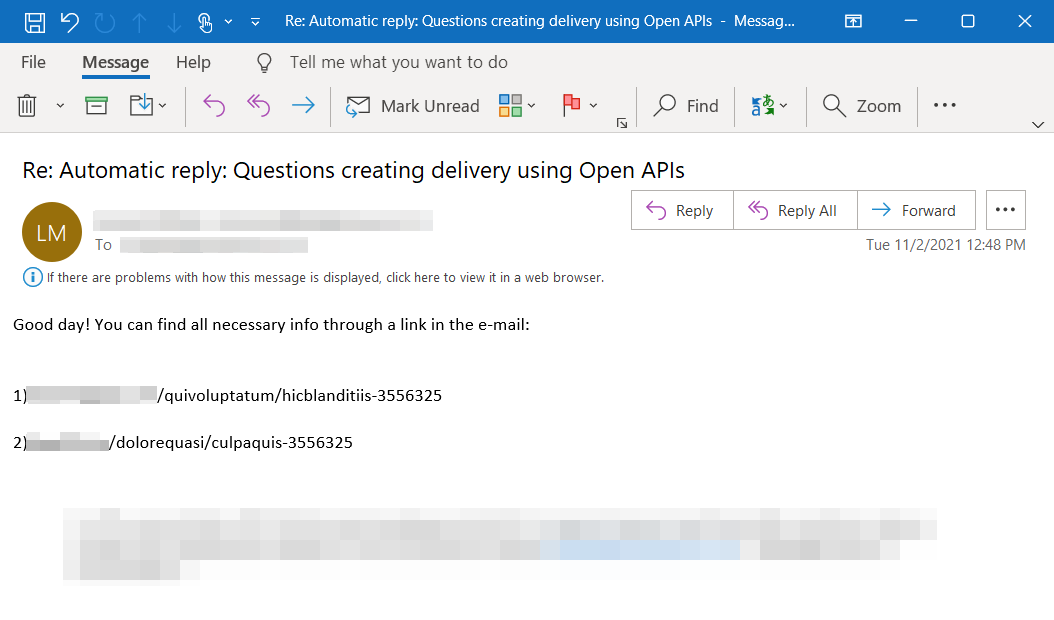Flag the message for follow up
This screenshot has width=1054, height=620.
pos(573,105)
